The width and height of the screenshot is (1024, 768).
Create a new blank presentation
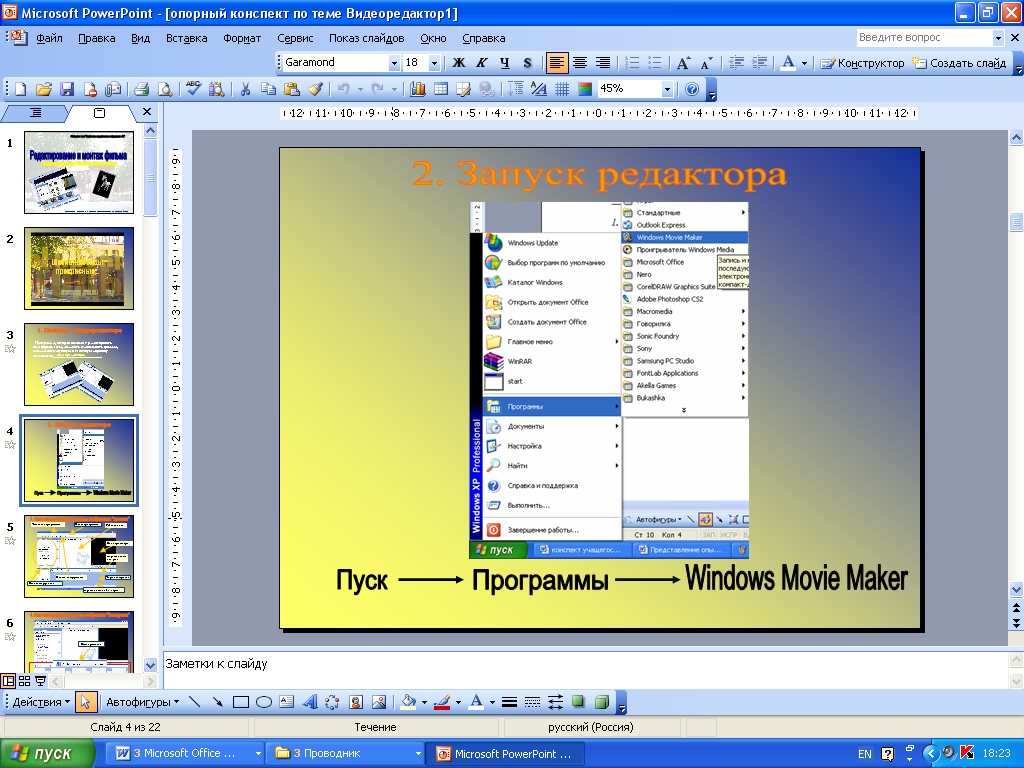click(20, 89)
